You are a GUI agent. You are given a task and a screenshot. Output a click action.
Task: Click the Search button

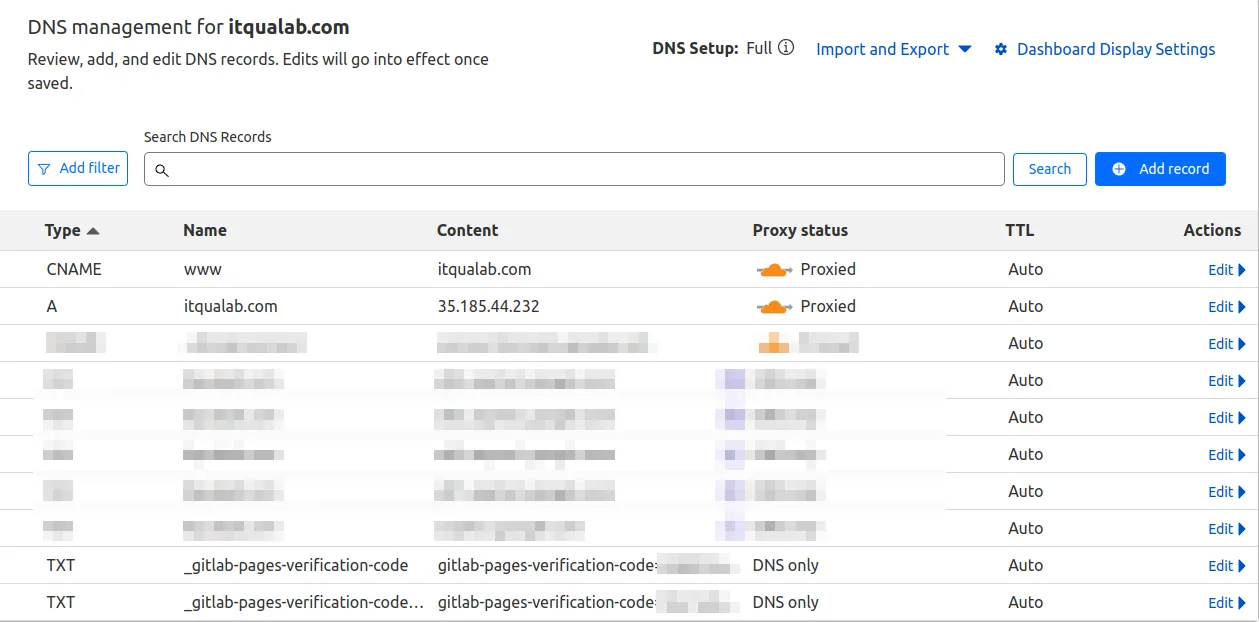(1049, 168)
